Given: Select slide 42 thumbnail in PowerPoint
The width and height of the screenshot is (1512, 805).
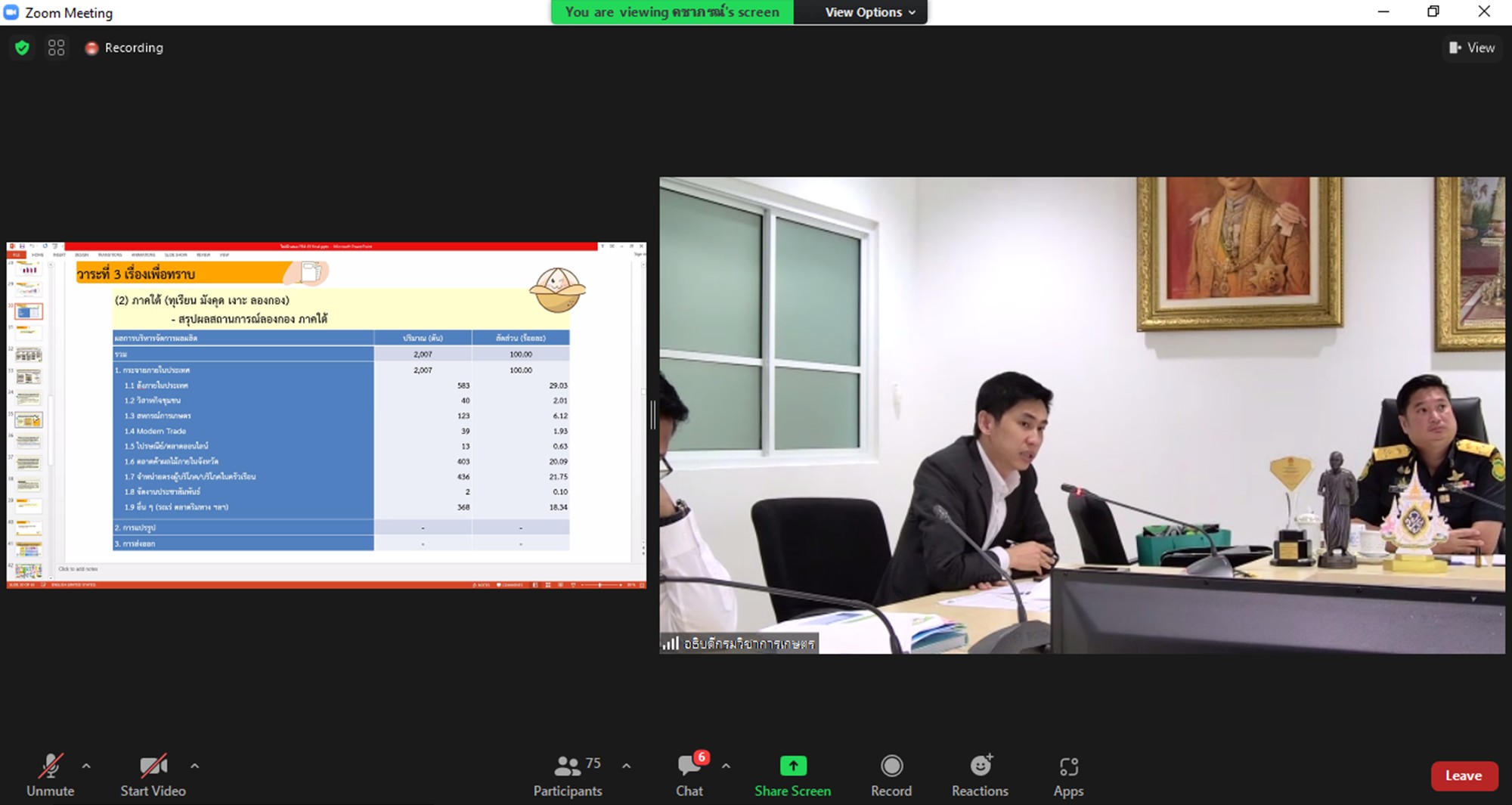Looking at the screenshot, I should point(29,571).
